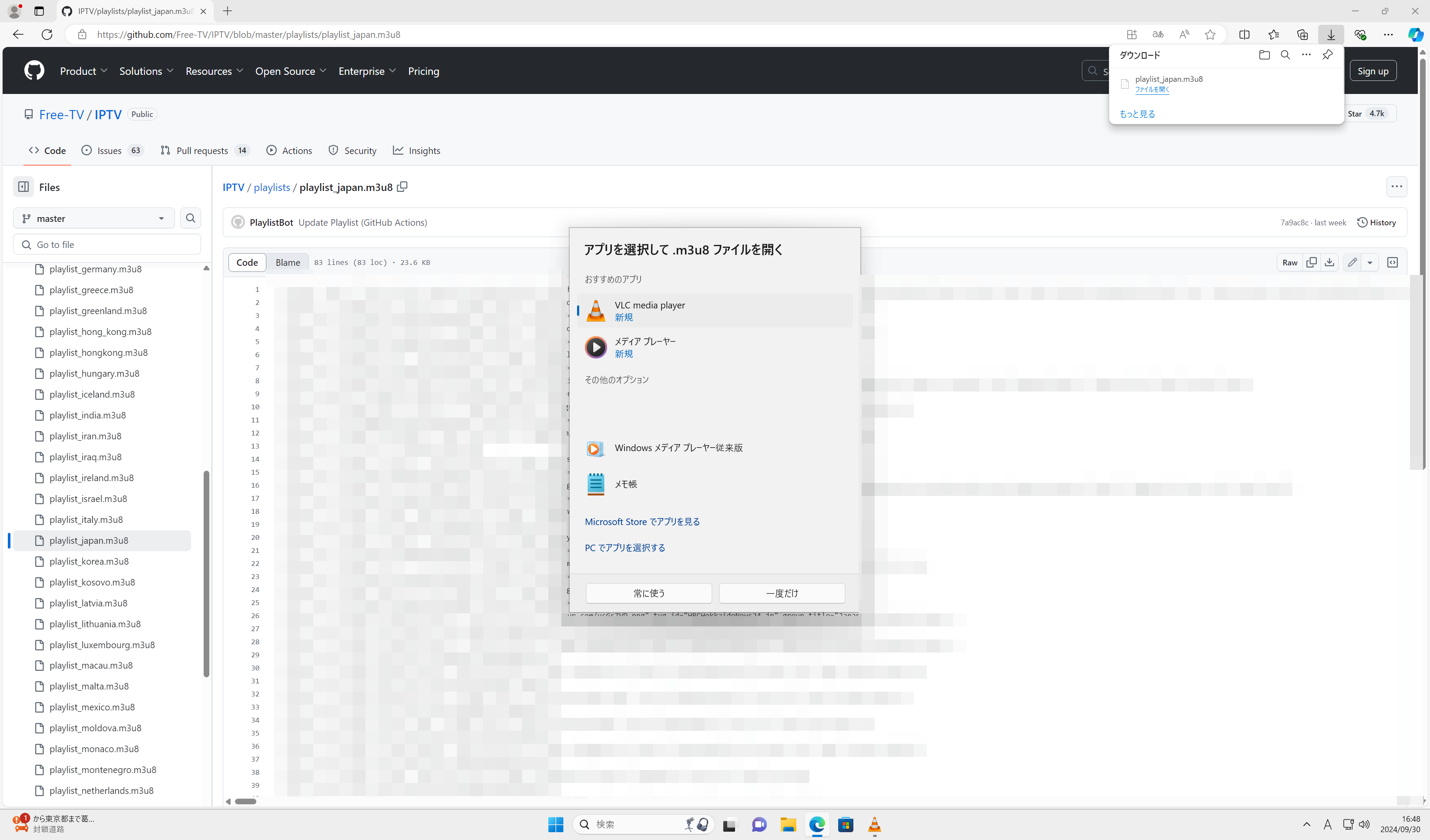Image resolution: width=1430 pixels, height=840 pixels.
Task: Pin the downloads panel
Action: tap(1327, 55)
